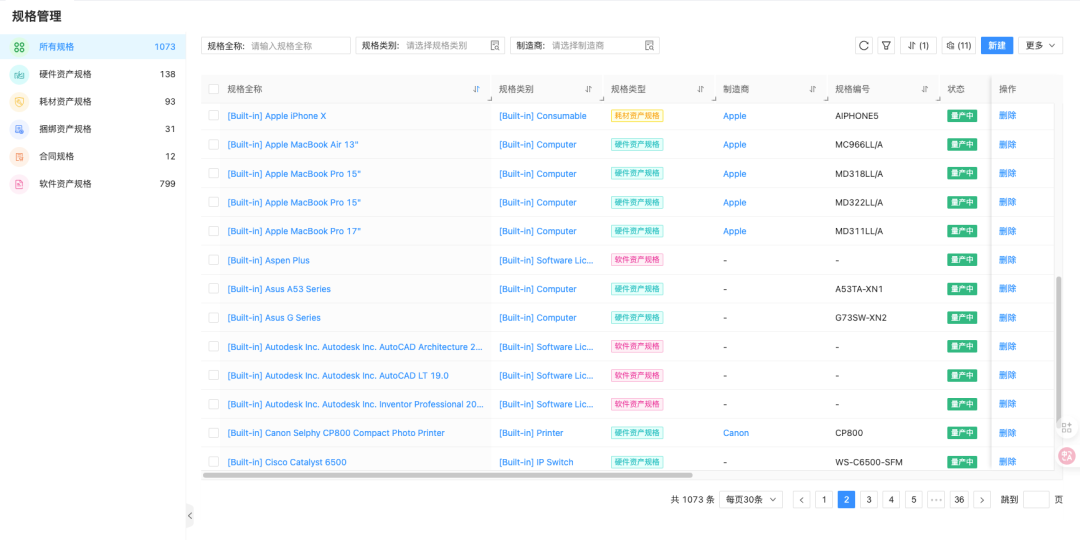Click 耗材资产规格 tag in iPhone X row
This screenshot has height=540, width=1080.
point(637,116)
